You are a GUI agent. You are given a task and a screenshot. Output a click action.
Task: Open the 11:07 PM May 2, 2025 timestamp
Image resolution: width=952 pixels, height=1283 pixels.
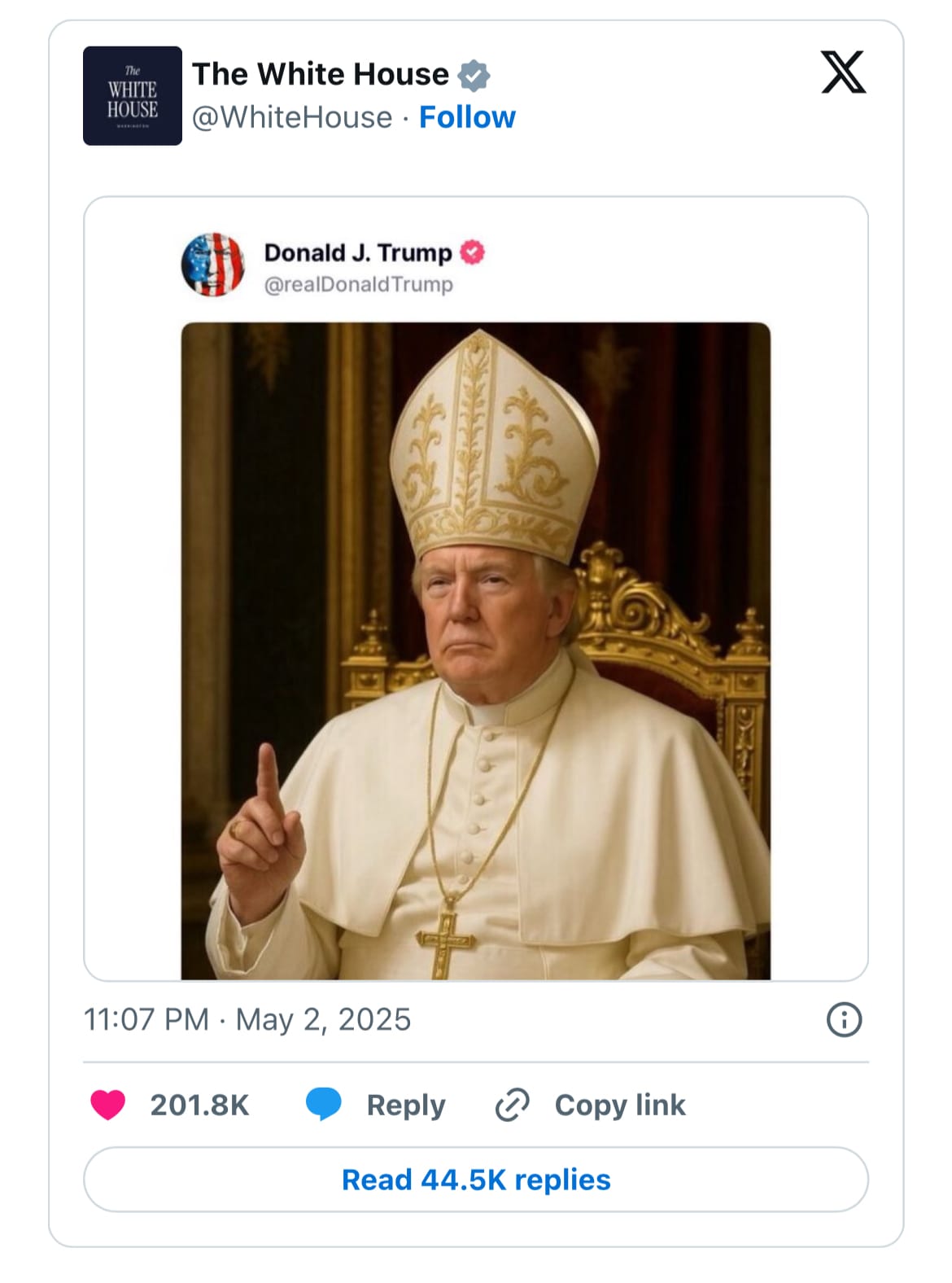pos(247,1019)
